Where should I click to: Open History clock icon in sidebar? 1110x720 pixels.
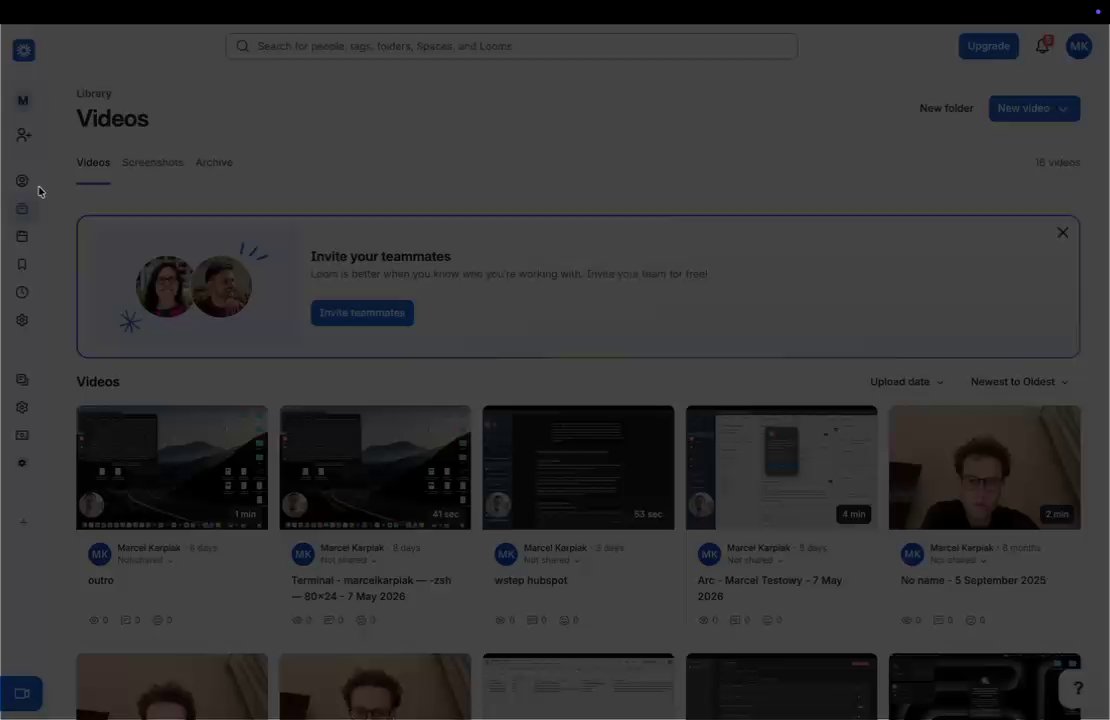(x=22, y=292)
